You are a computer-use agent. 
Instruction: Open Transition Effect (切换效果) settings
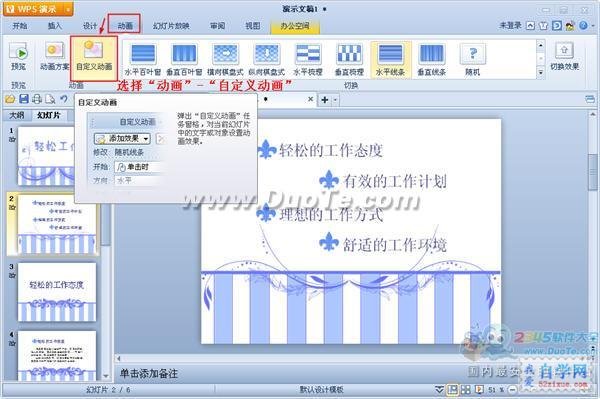pos(564,56)
